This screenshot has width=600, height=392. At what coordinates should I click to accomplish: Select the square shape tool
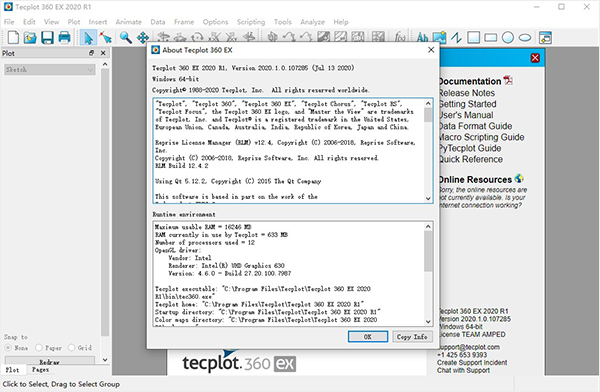click(473, 38)
